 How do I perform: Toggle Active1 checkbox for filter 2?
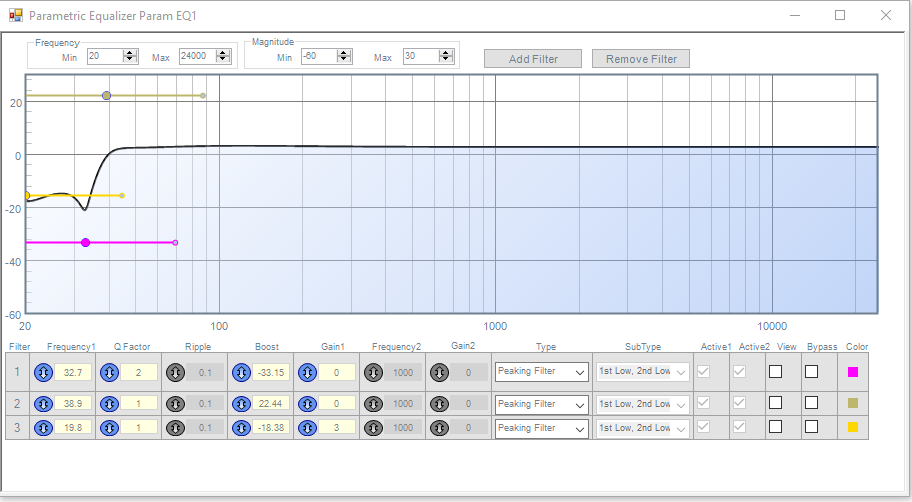pos(703,402)
